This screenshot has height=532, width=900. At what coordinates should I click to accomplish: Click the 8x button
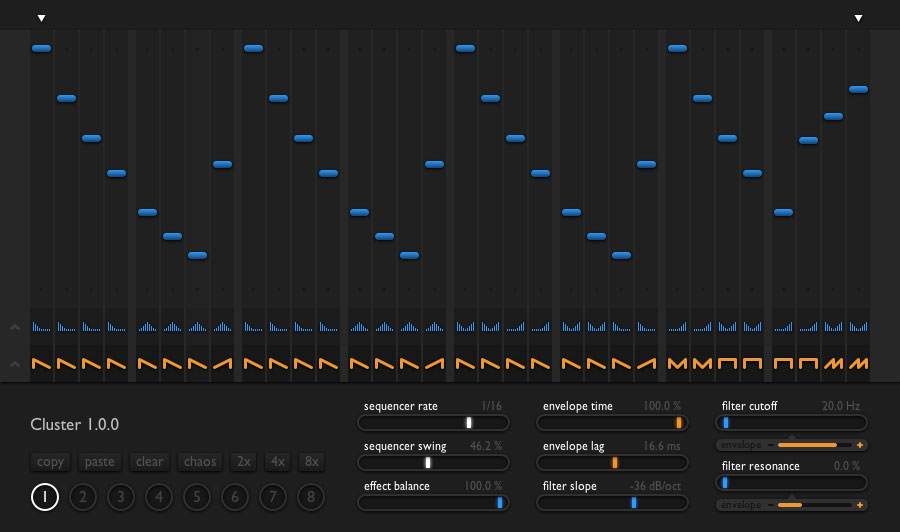pyautogui.click(x=312, y=461)
